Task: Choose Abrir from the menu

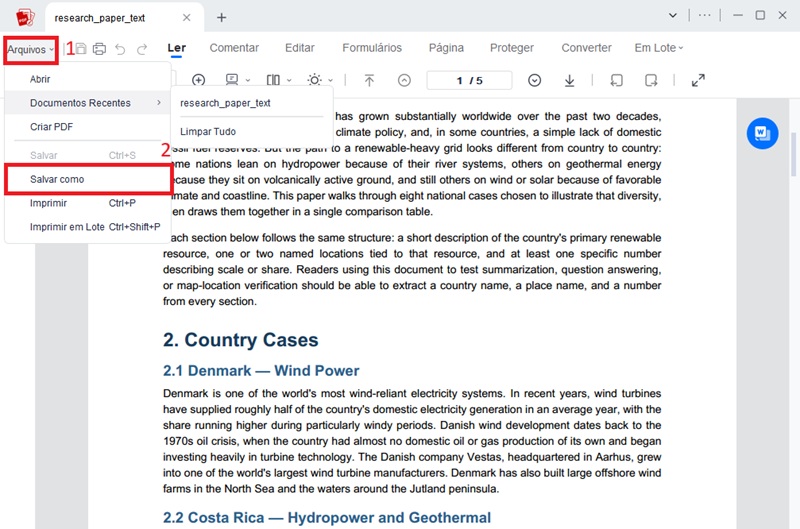Action: click(x=88, y=79)
